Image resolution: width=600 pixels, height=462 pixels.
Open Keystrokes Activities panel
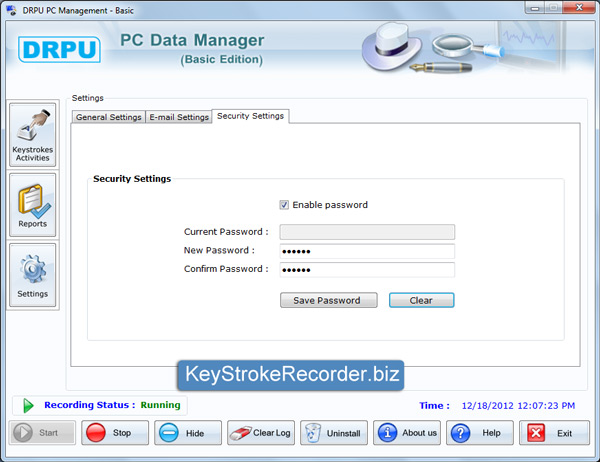[x=33, y=135]
